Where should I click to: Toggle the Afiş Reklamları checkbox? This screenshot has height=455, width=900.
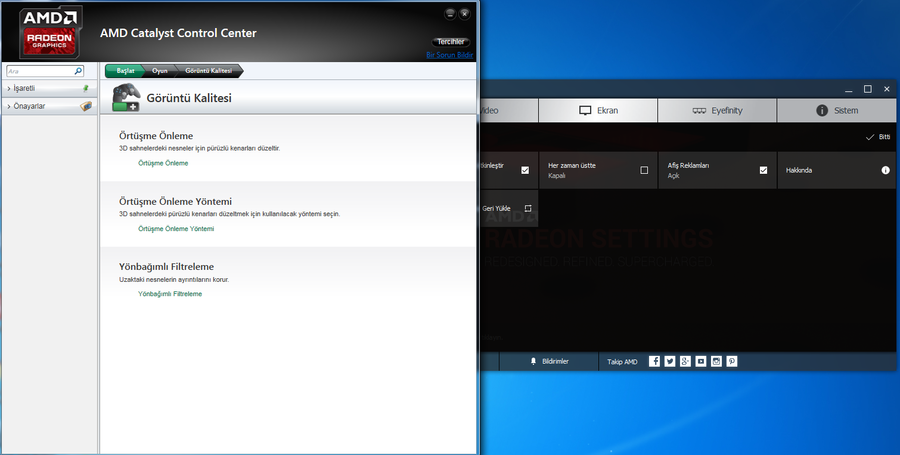click(763, 170)
